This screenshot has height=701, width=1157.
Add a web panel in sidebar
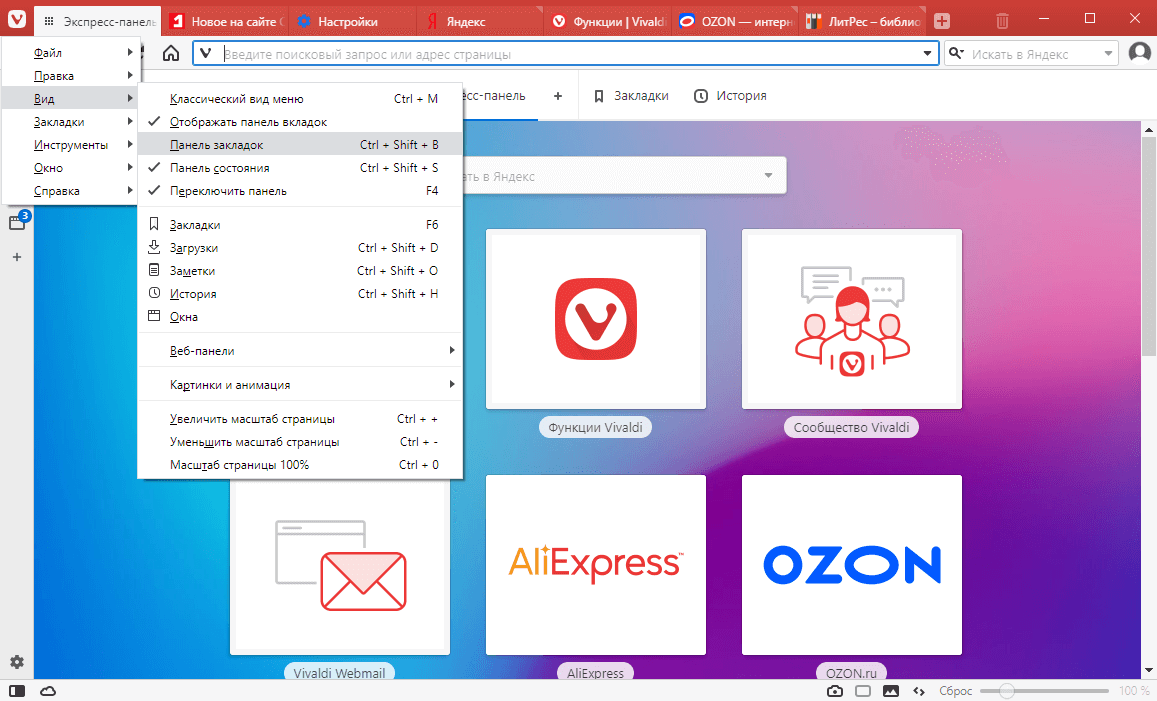coord(17,257)
